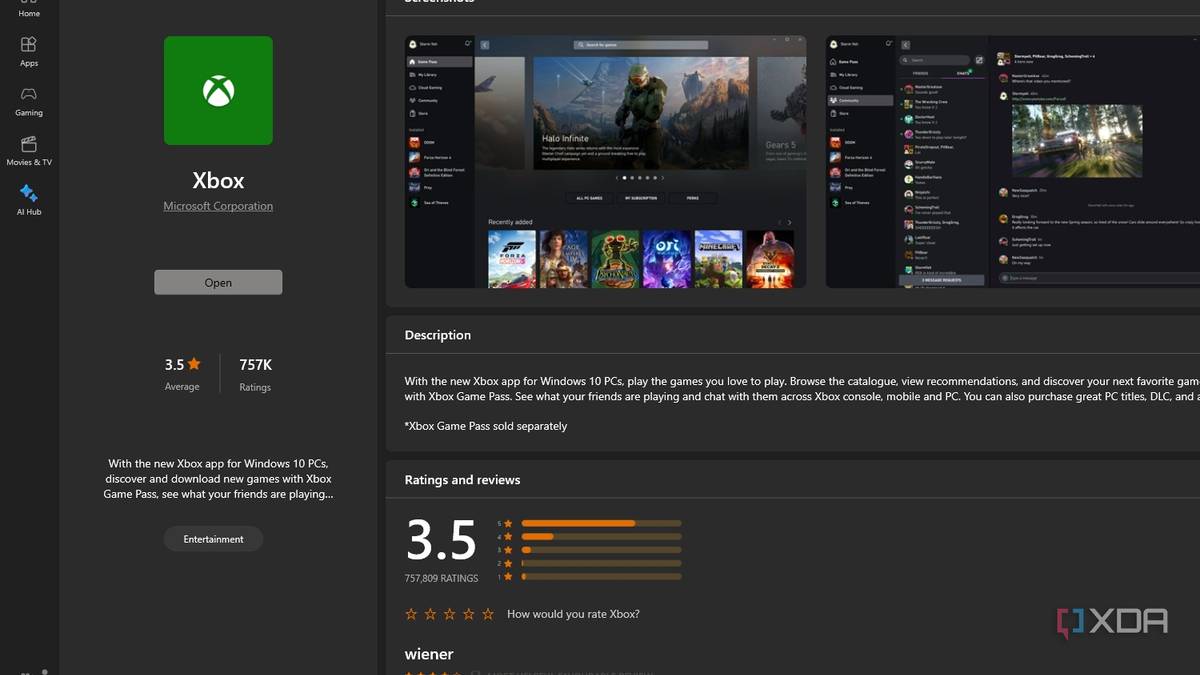Click the short Xbox app summary text
This screenshot has width=1200, height=675.
(x=218, y=479)
